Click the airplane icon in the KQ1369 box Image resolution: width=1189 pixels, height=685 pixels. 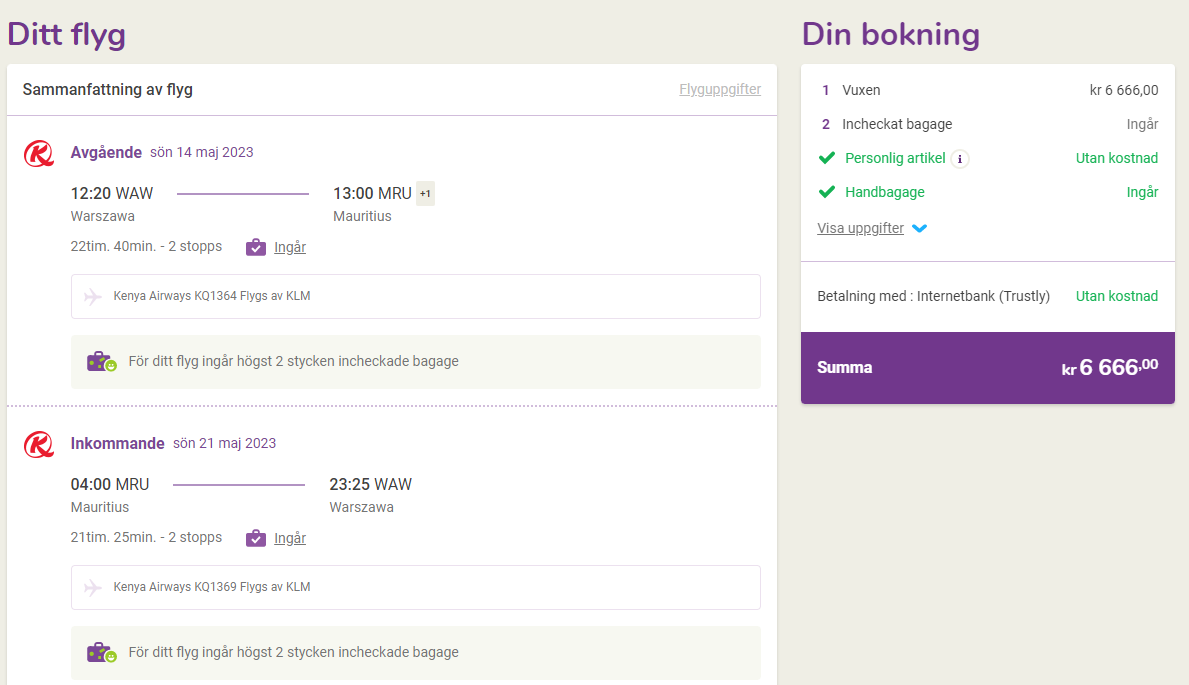(x=93, y=587)
